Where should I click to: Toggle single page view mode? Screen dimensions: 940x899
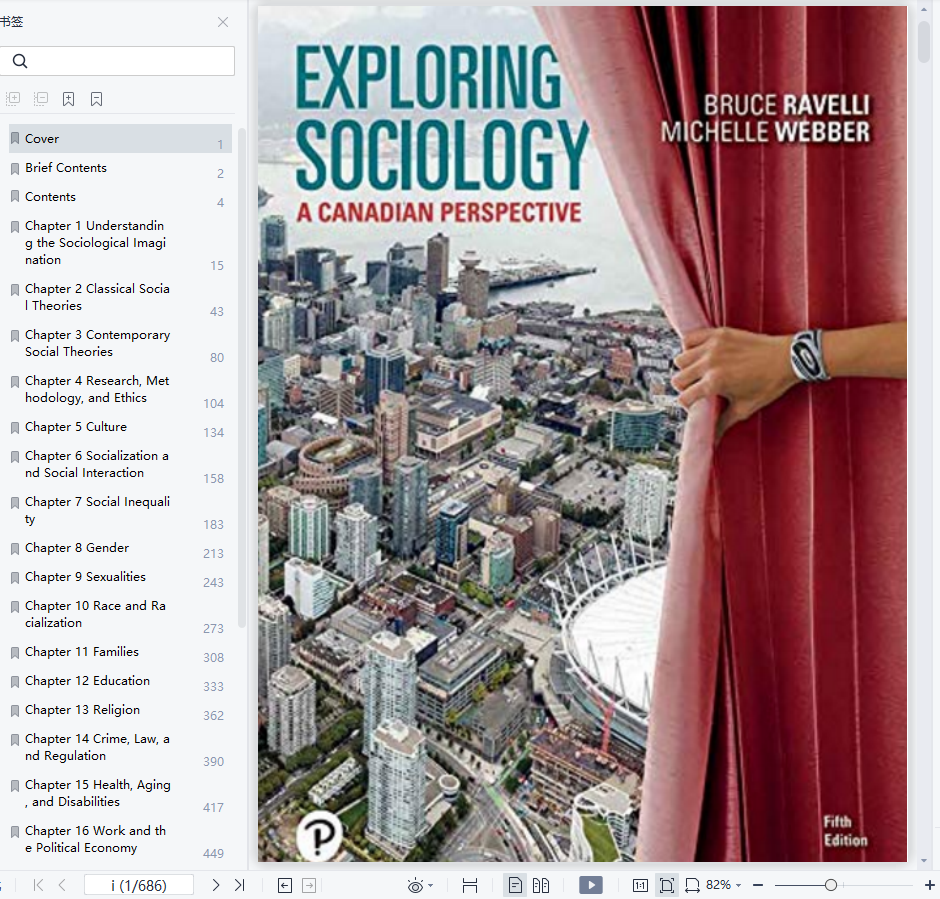pos(515,885)
